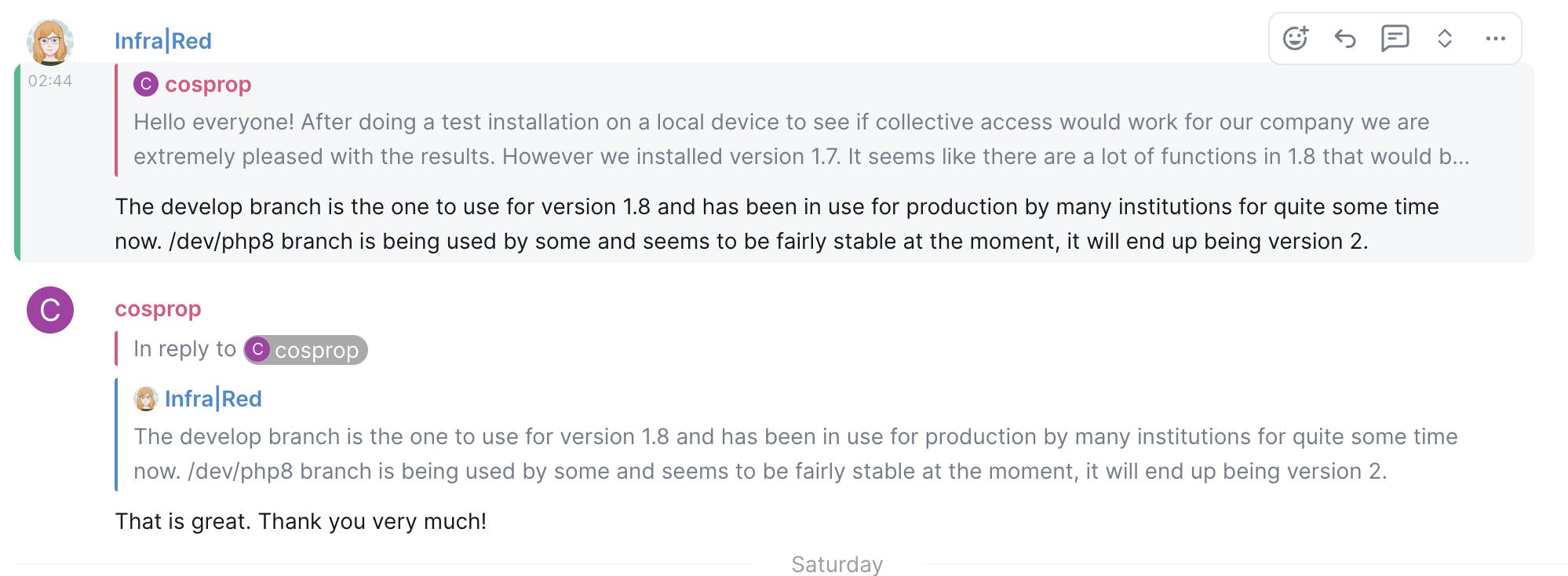Screen dimensions: 1568x576
Task: Reply to InfraRed's message using the reply arrow
Action: 1344,37
